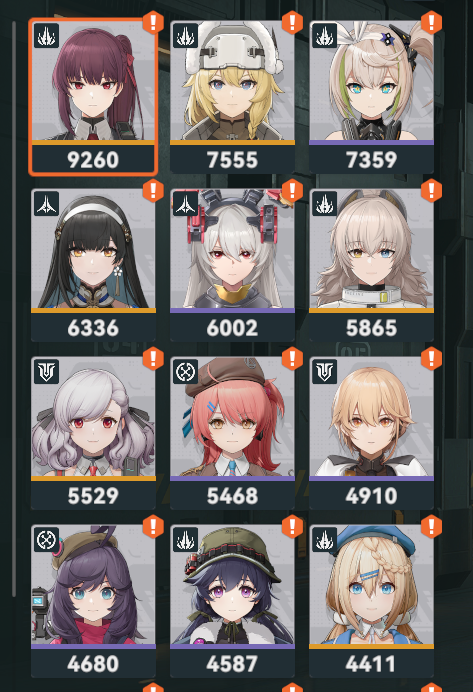Select the silver-haired character with power 6002
Viewport: 473px width, 692px height.
pyautogui.click(x=232, y=265)
